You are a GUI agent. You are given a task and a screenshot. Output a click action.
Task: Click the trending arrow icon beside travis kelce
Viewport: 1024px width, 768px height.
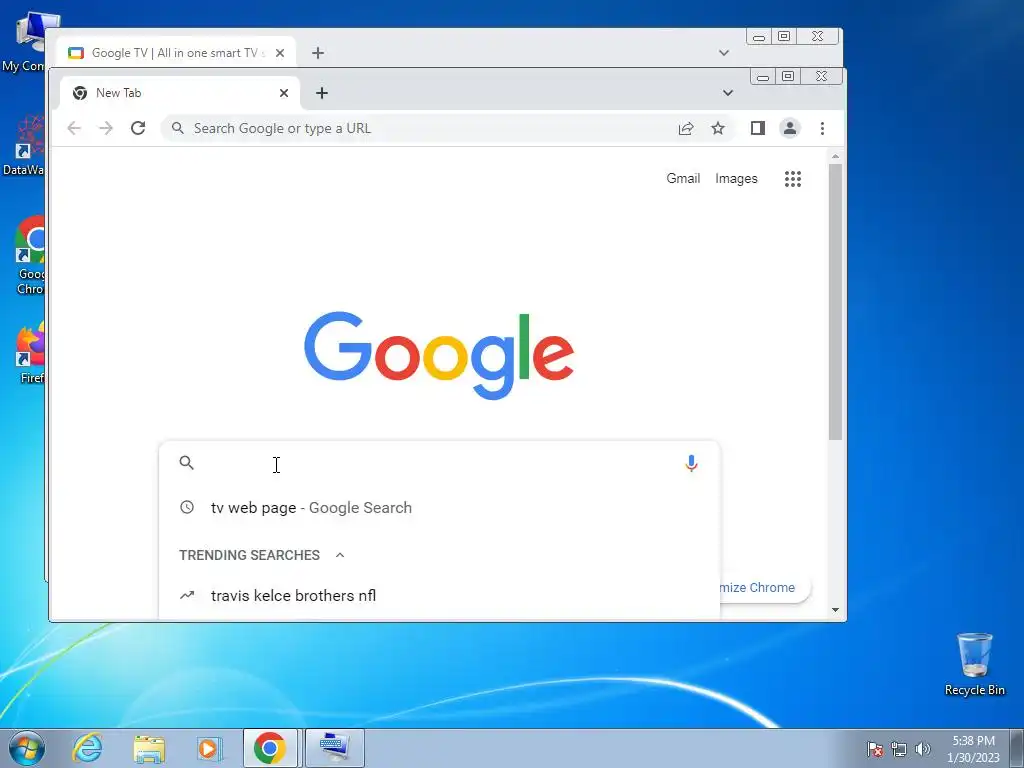pyautogui.click(x=187, y=595)
